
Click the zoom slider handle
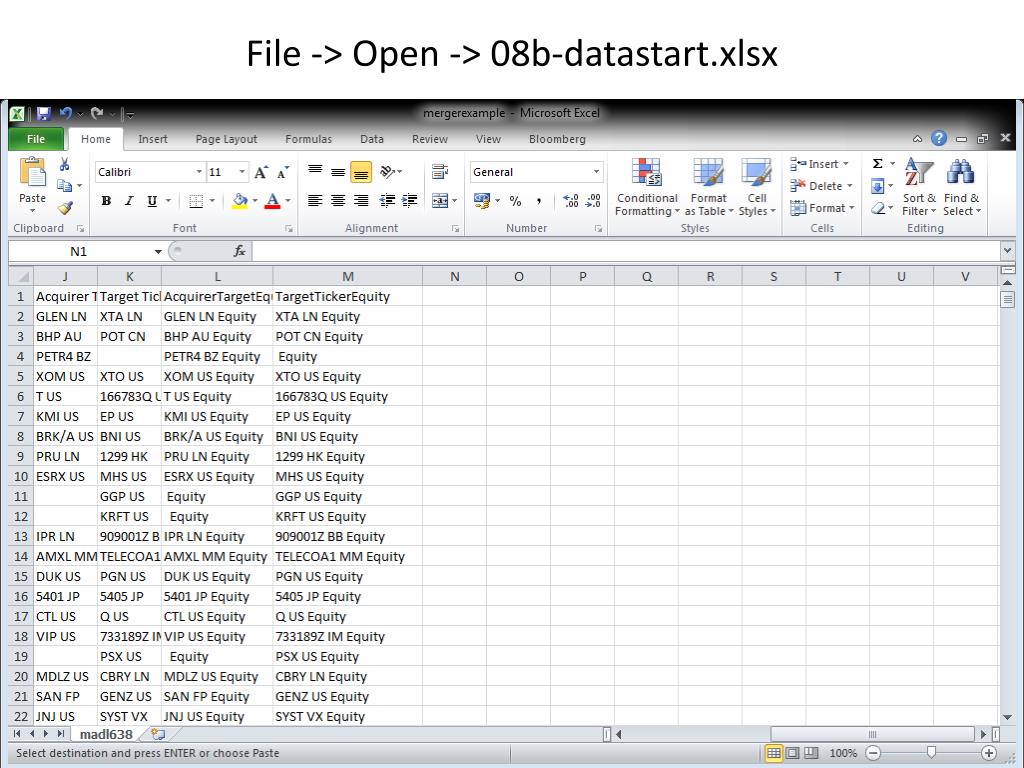click(x=931, y=753)
